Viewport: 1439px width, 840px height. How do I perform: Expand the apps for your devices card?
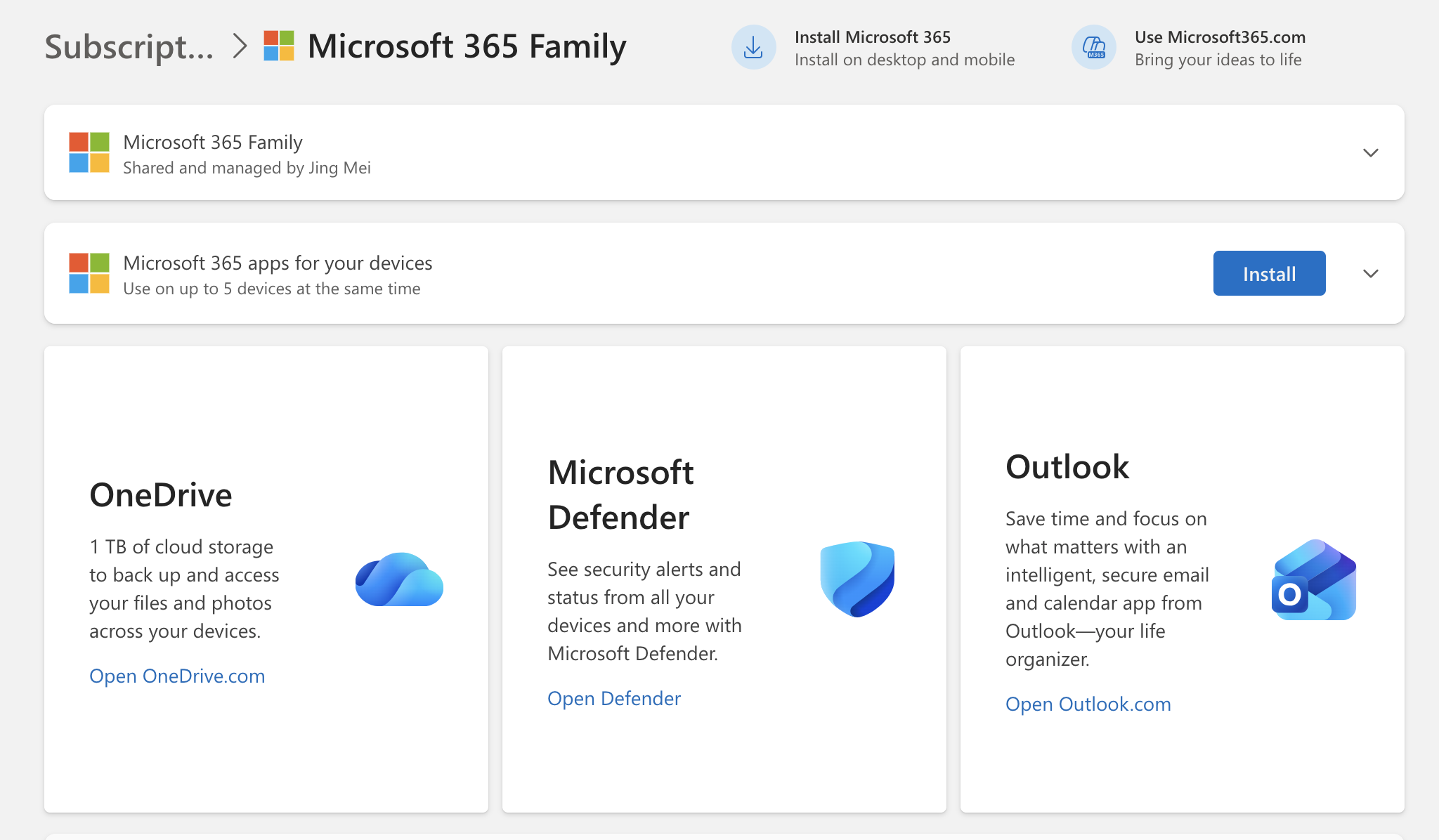pyautogui.click(x=1370, y=273)
